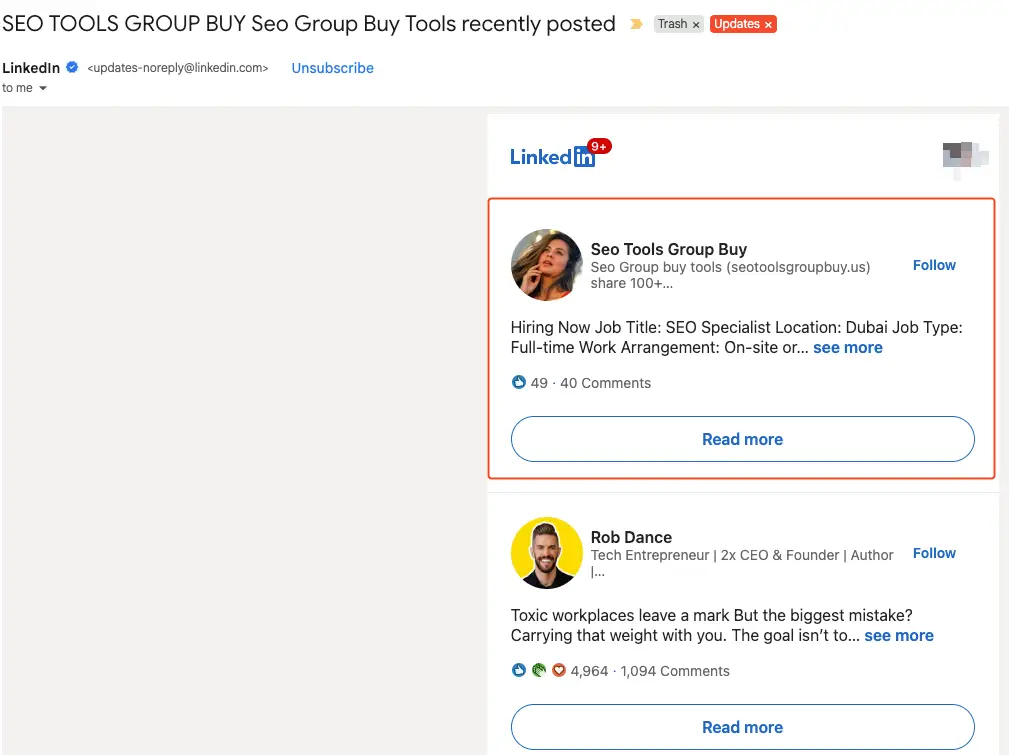Click the like reaction icon beside 49
Screen dimensions: 1009x755
[518, 383]
